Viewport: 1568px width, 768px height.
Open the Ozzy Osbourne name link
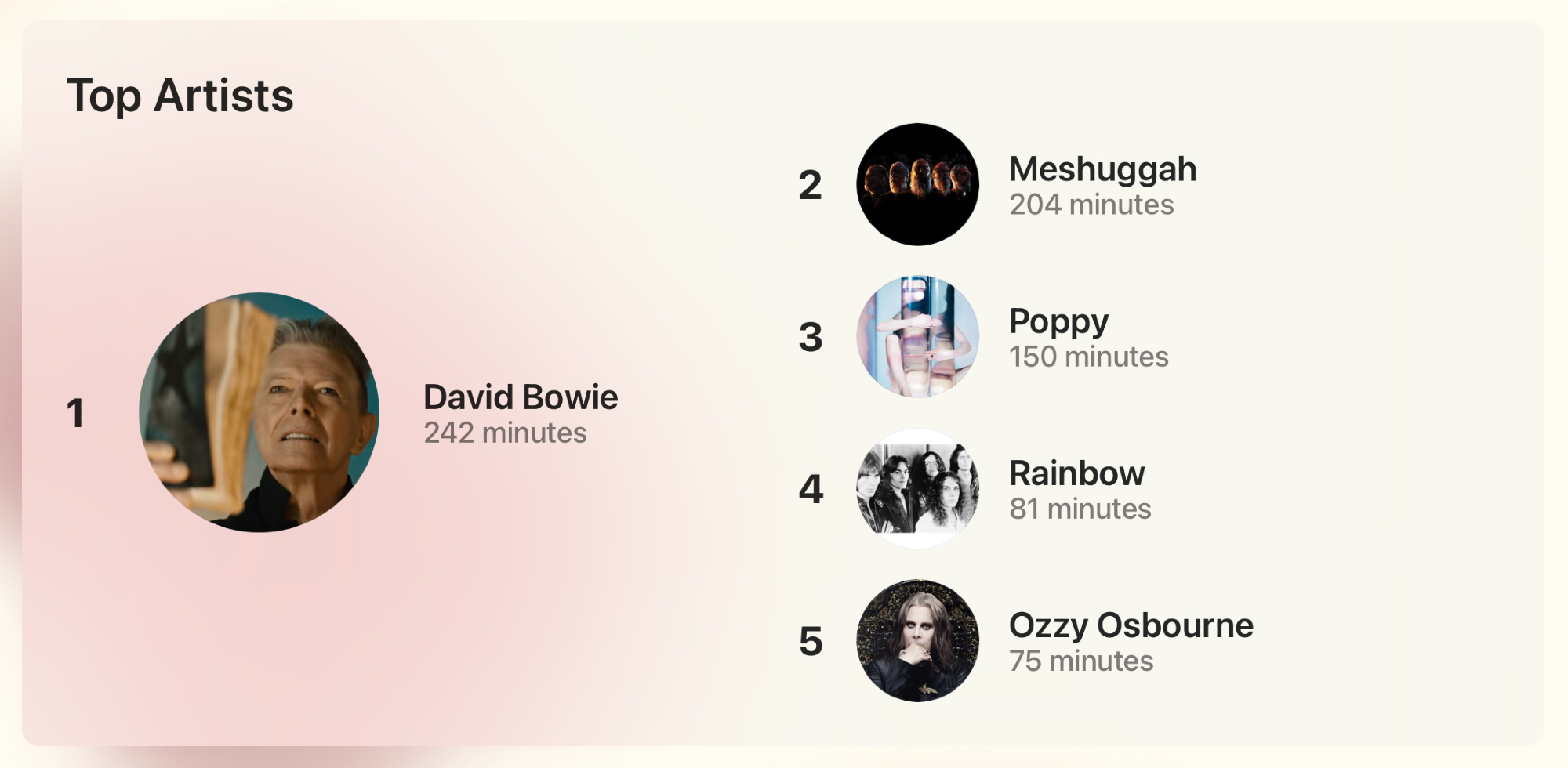pos(1131,625)
